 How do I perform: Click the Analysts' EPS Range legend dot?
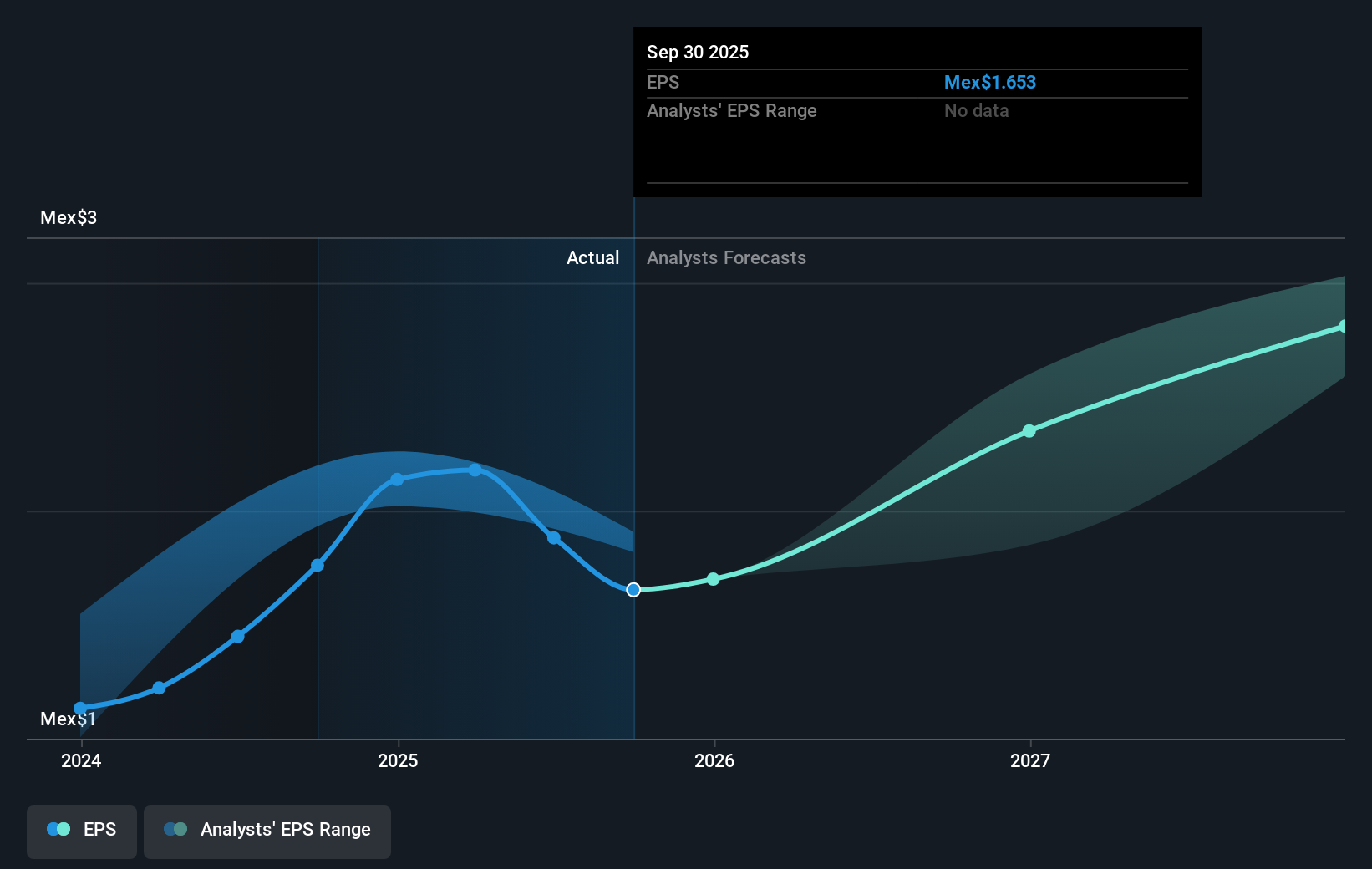tap(175, 829)
